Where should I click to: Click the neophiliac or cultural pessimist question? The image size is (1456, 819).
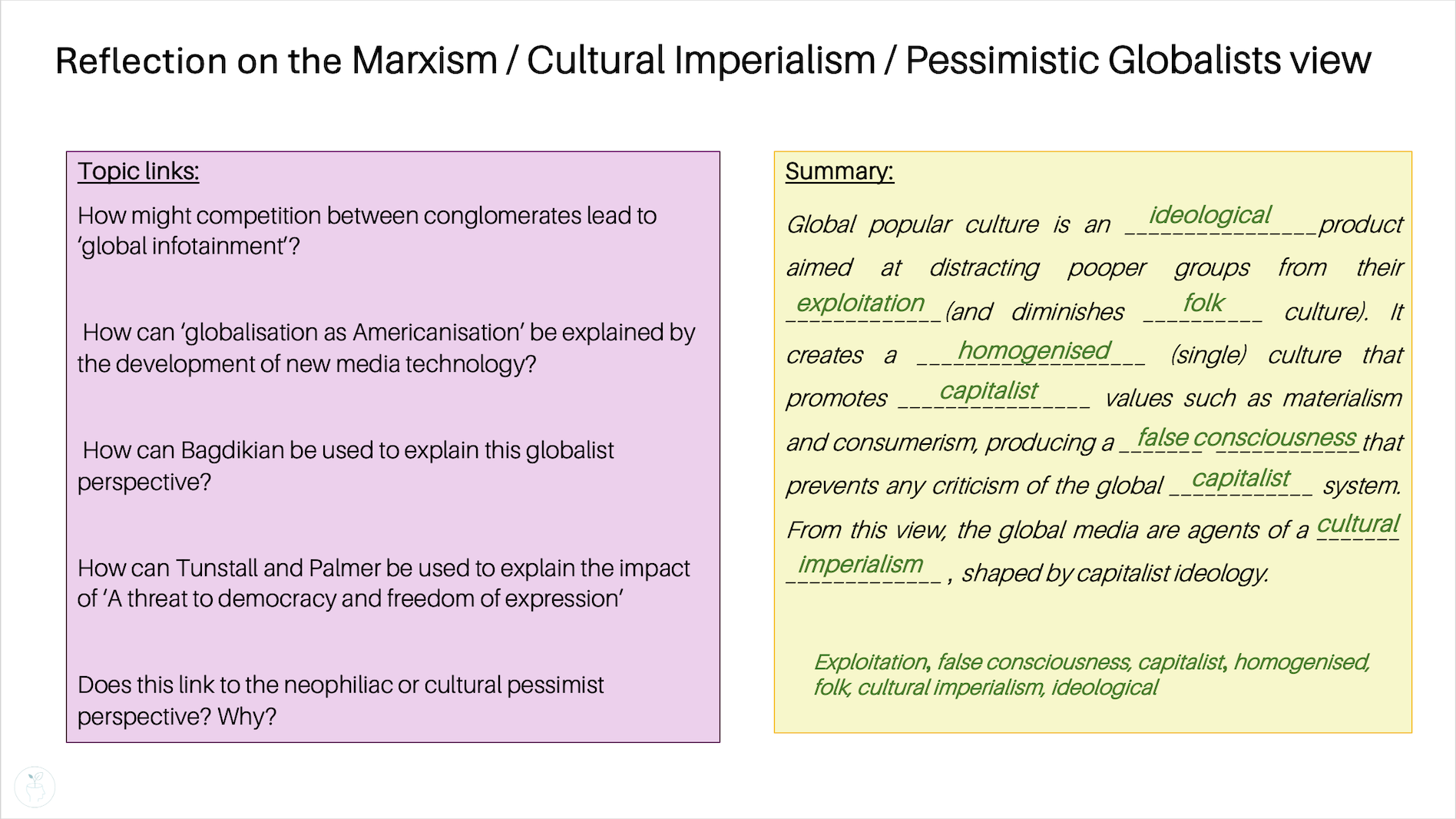click(x=341, y=700)
